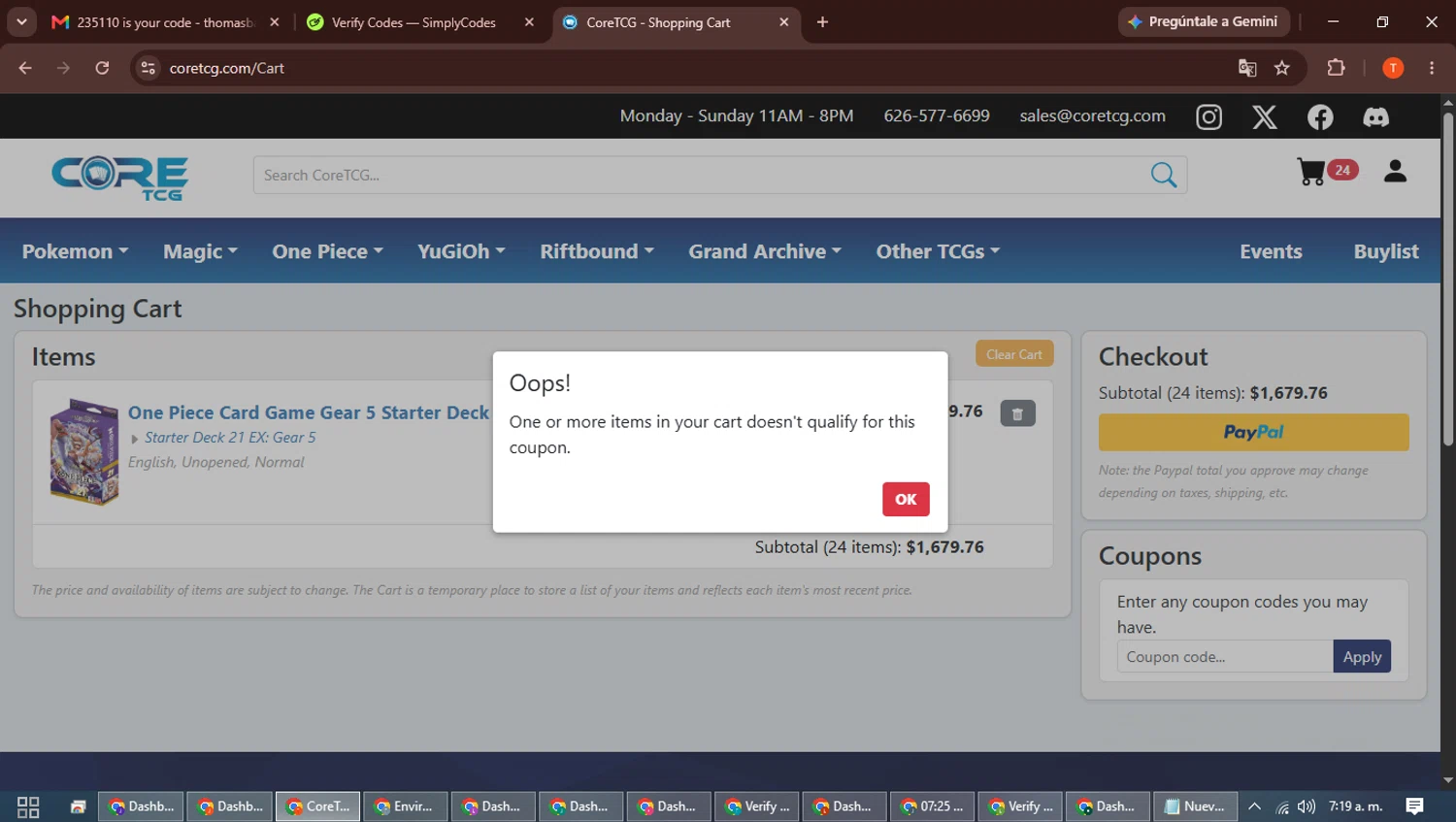Expand the Riftbound menu
Image resolution: width=1456 pixels, height=822 pixels.
pos(597,251)
